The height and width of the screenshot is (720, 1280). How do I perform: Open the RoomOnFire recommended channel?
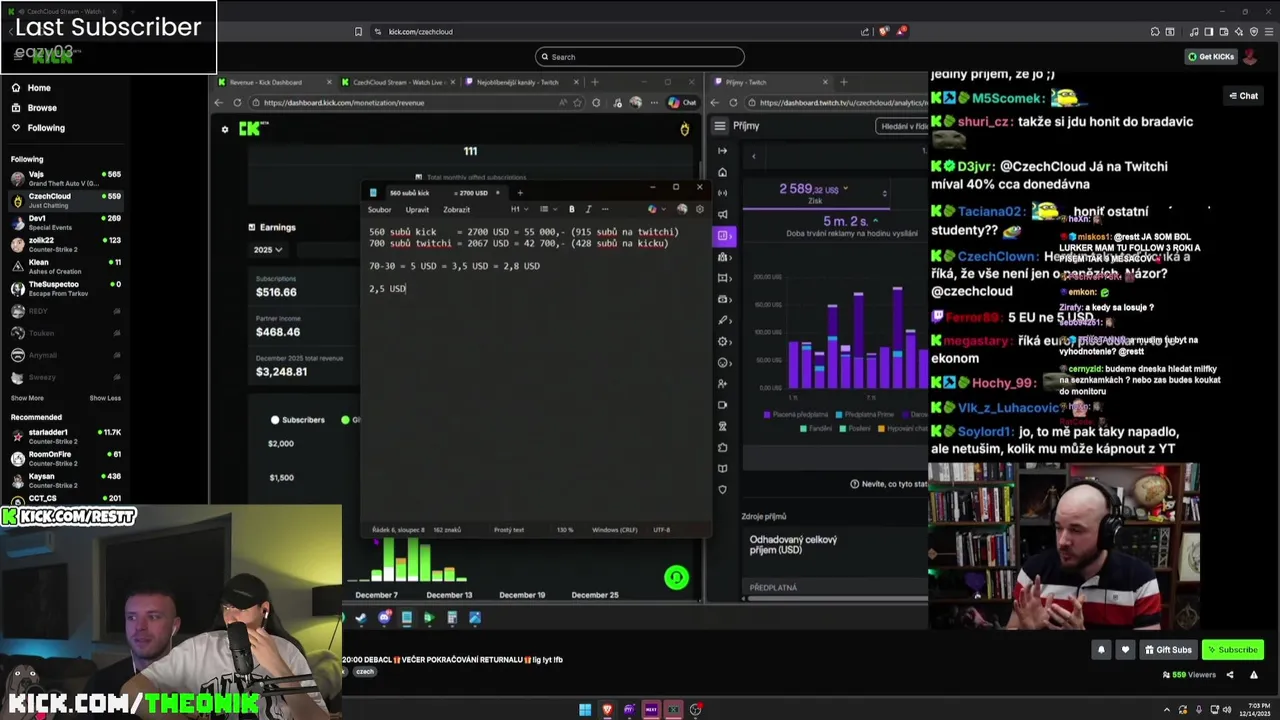pos(65,458)
